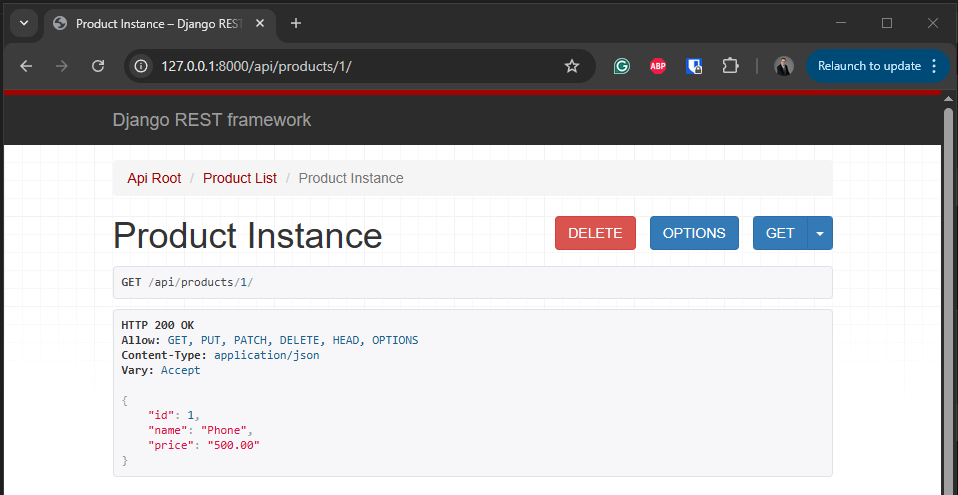Image resolution: width=958 pixels, height=495 pixels.
Task: Click the address bar URL
Action: [257, 66]
